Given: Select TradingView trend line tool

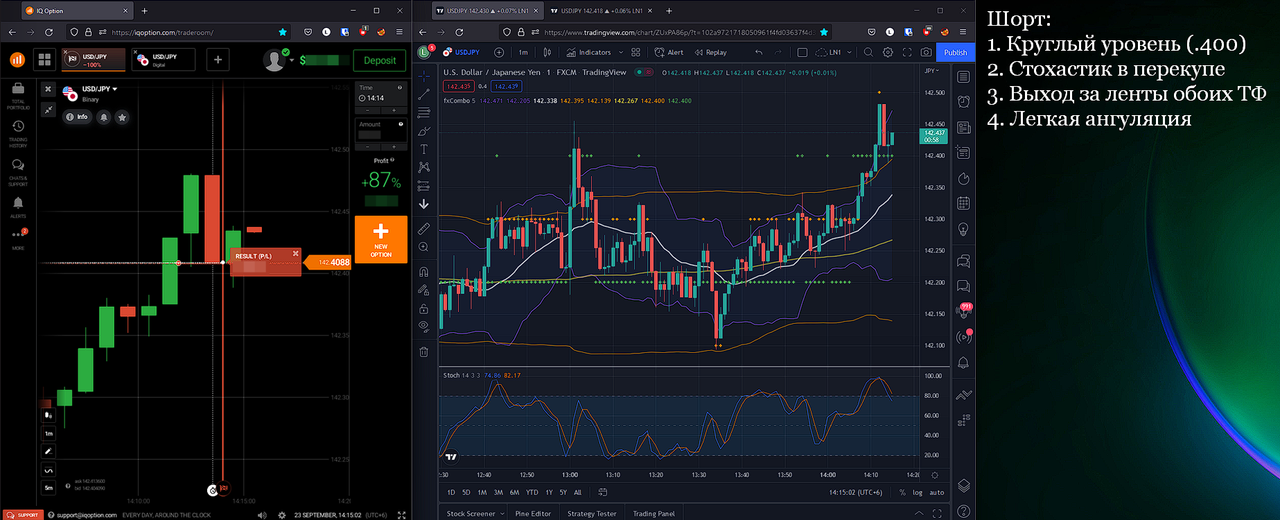Looking at the screenshot, I should click(424, 94).
